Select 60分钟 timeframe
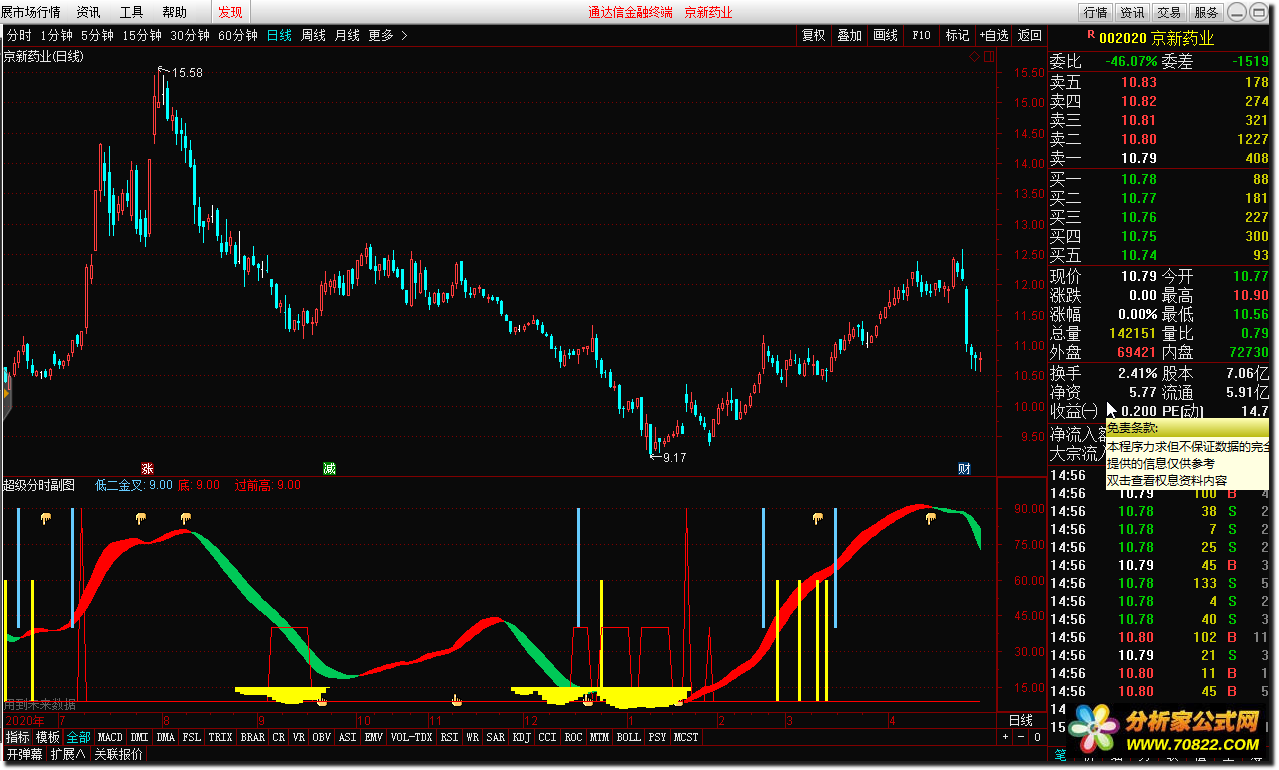The image size is (1279, 770). 237,35
